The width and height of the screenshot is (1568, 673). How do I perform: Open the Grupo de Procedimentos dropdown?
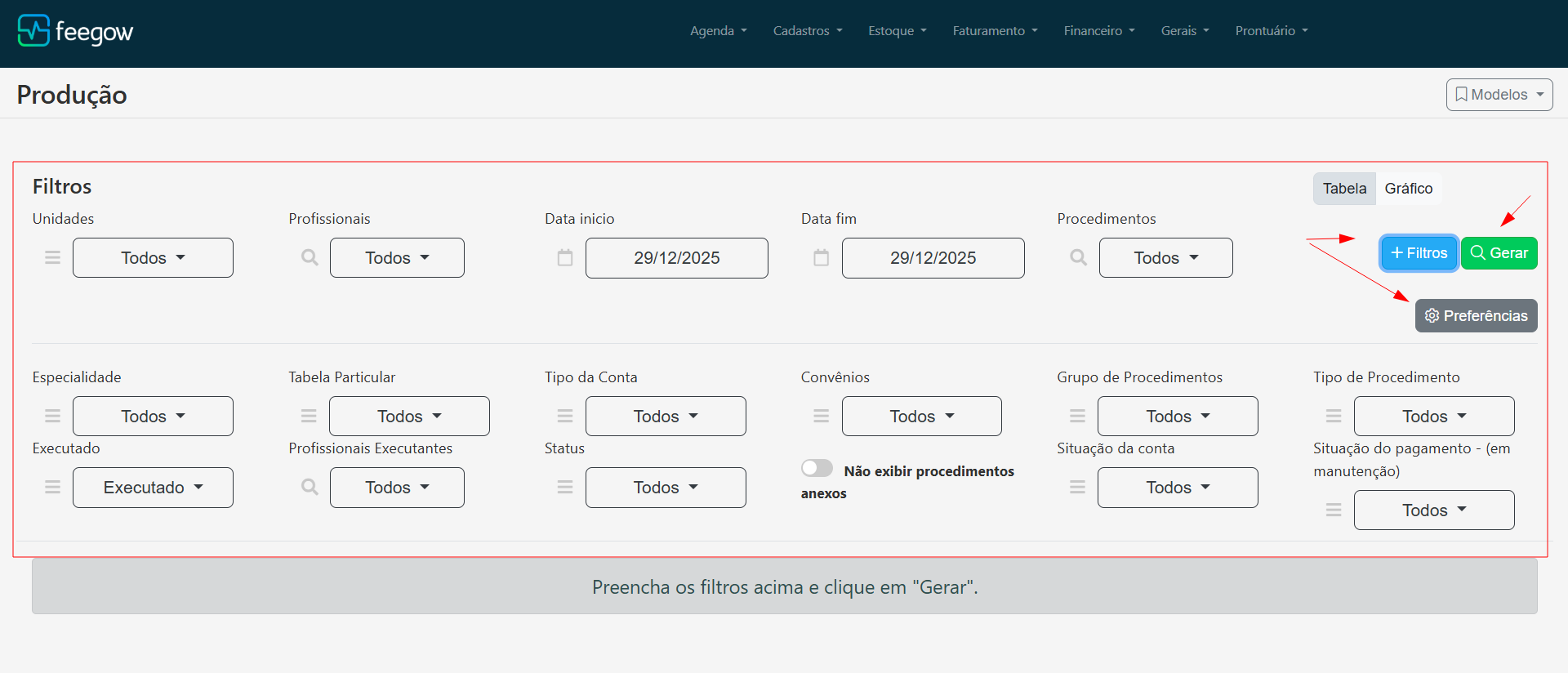click(1178, 416)
